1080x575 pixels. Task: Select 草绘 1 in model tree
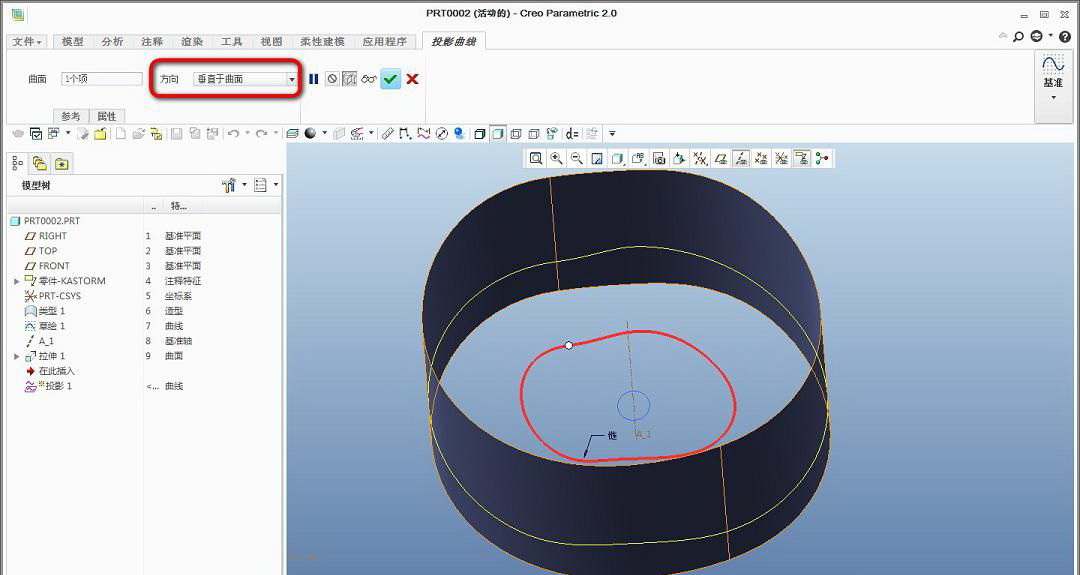click(52, 326)
